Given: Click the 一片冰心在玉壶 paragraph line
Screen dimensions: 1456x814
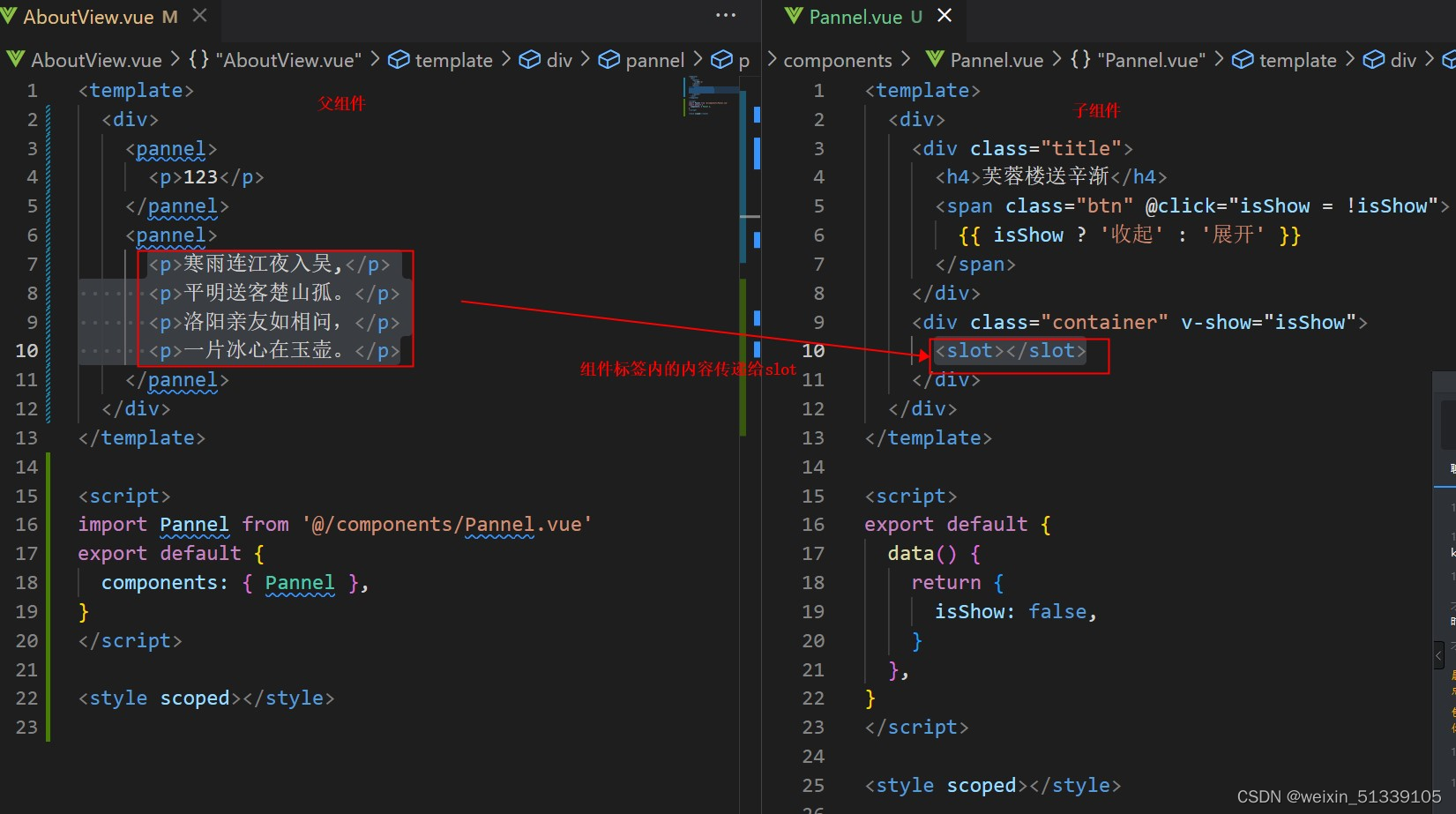Looking at the screenshot, I should click(x=274, y=351).
